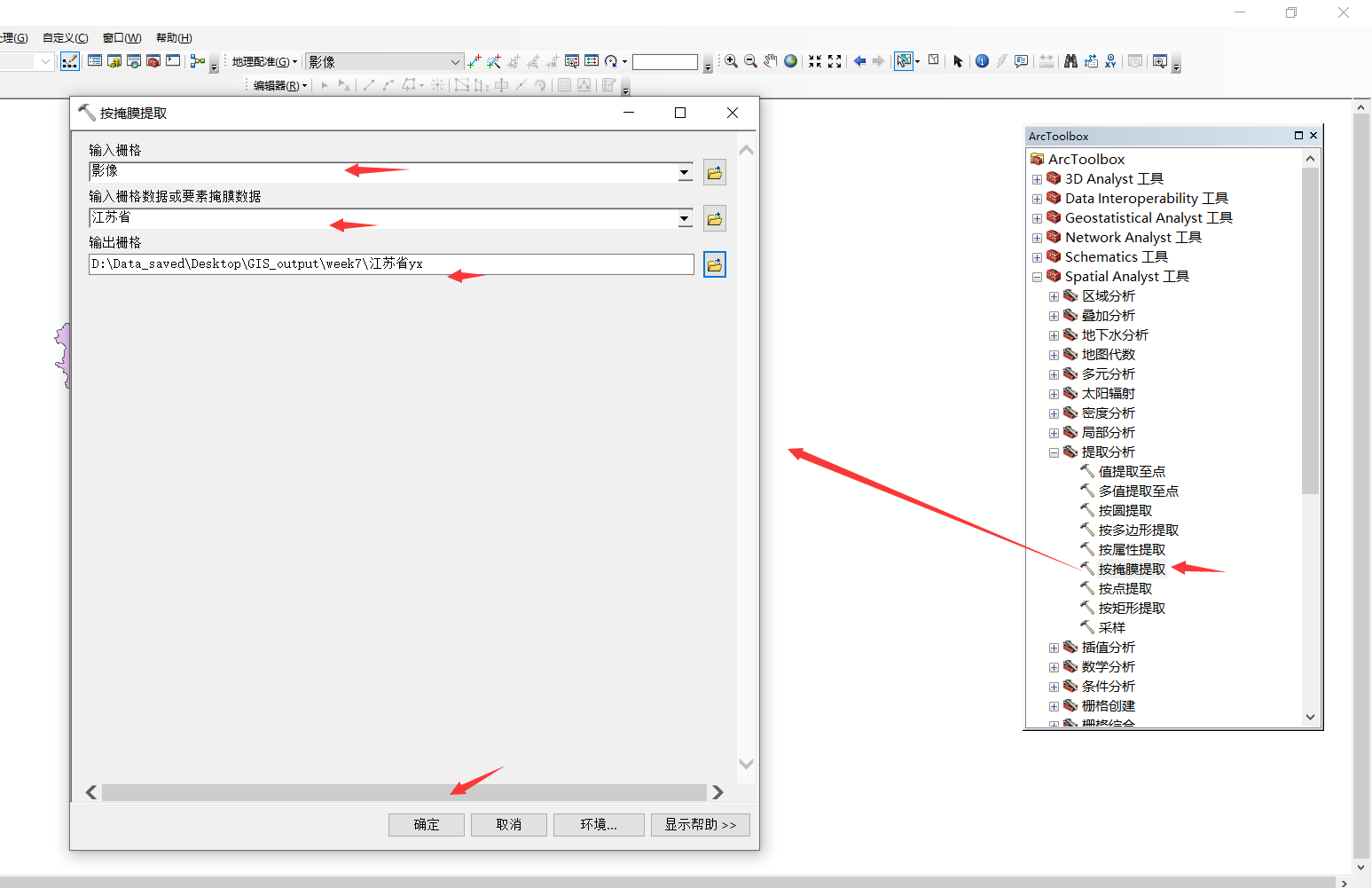Go back to previous extent arrow
Image resolution: width=1372 pixels, height=888 pixels.
858,61
